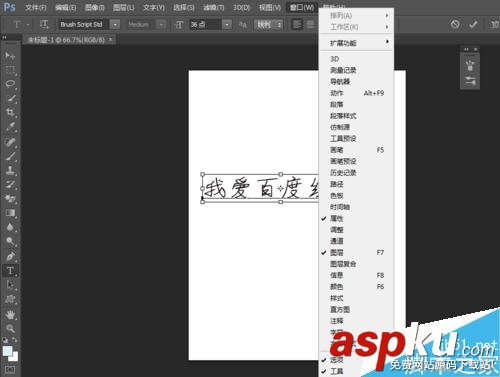The height and width of the screenshot is (377, 500).
Task: Open the anti-aliasing 锐利 dropdown
Action: click(268, 24)
